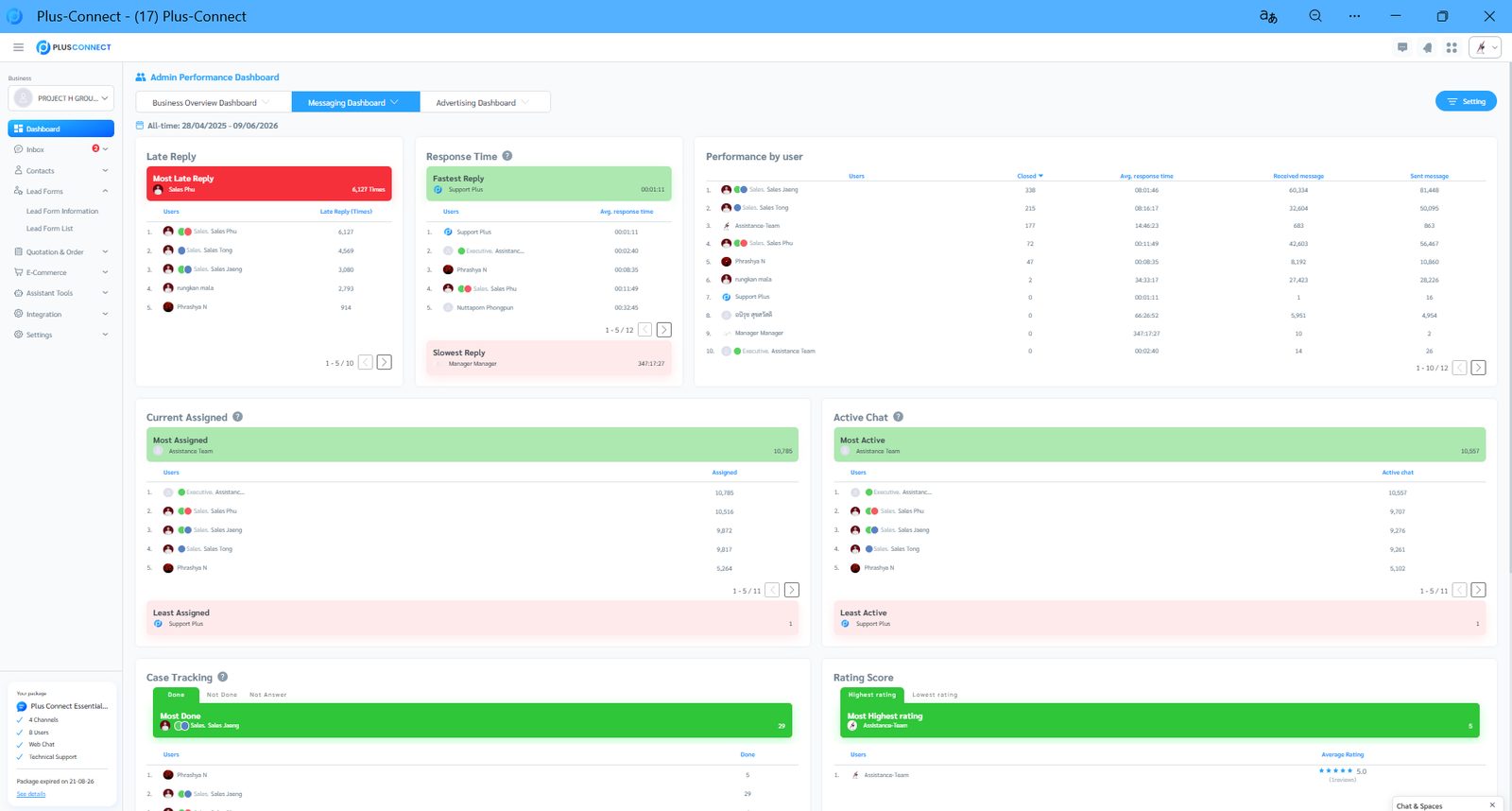Open Lead Form Information
Viewport: 1512px width, 811px height.
(x=62, y=211)
